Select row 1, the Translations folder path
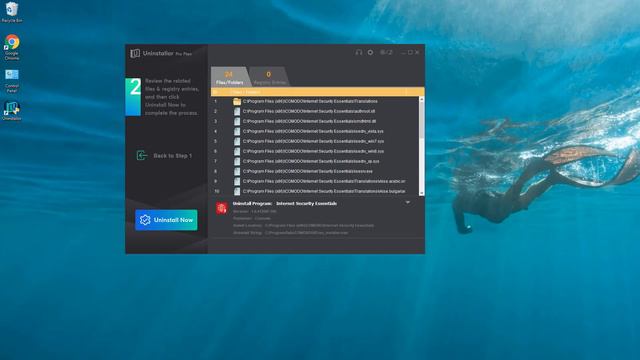 [315, 101]
